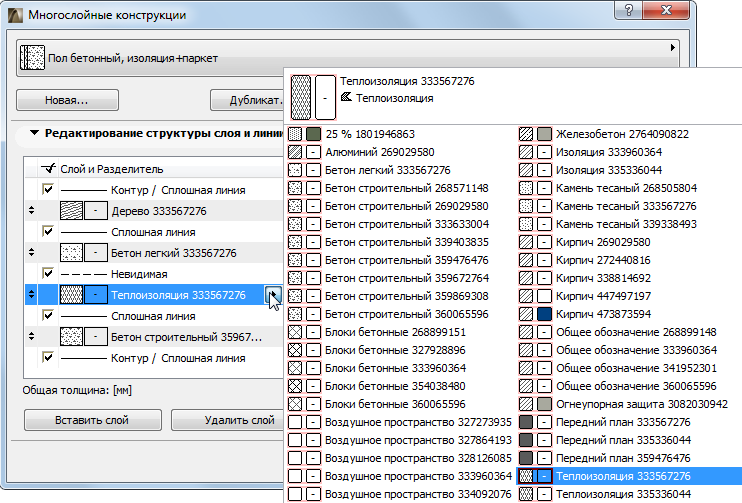Click the fill icon for Воздушное пространство 327273935
Viewport: 742px width, 503px height.
pyautogui.click(x=295, y=422)
